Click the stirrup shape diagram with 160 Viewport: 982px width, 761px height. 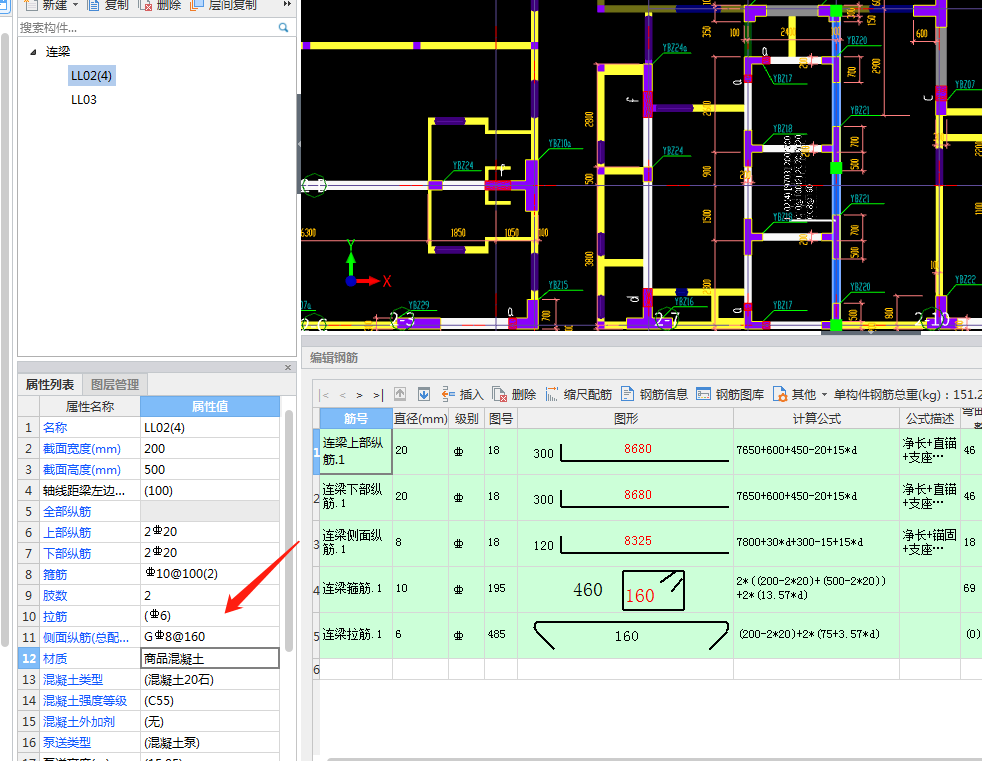point(653,590)
